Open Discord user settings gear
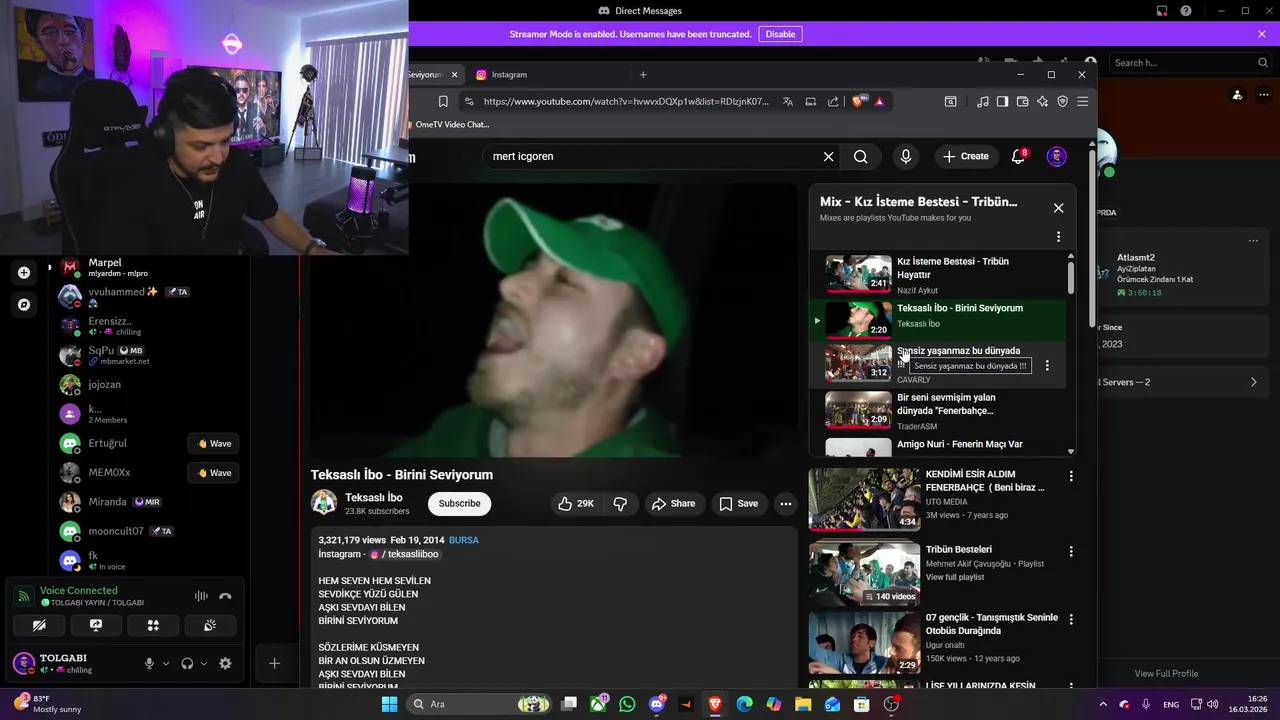The width and height of the screenshot is (1280, 720). 225,663
